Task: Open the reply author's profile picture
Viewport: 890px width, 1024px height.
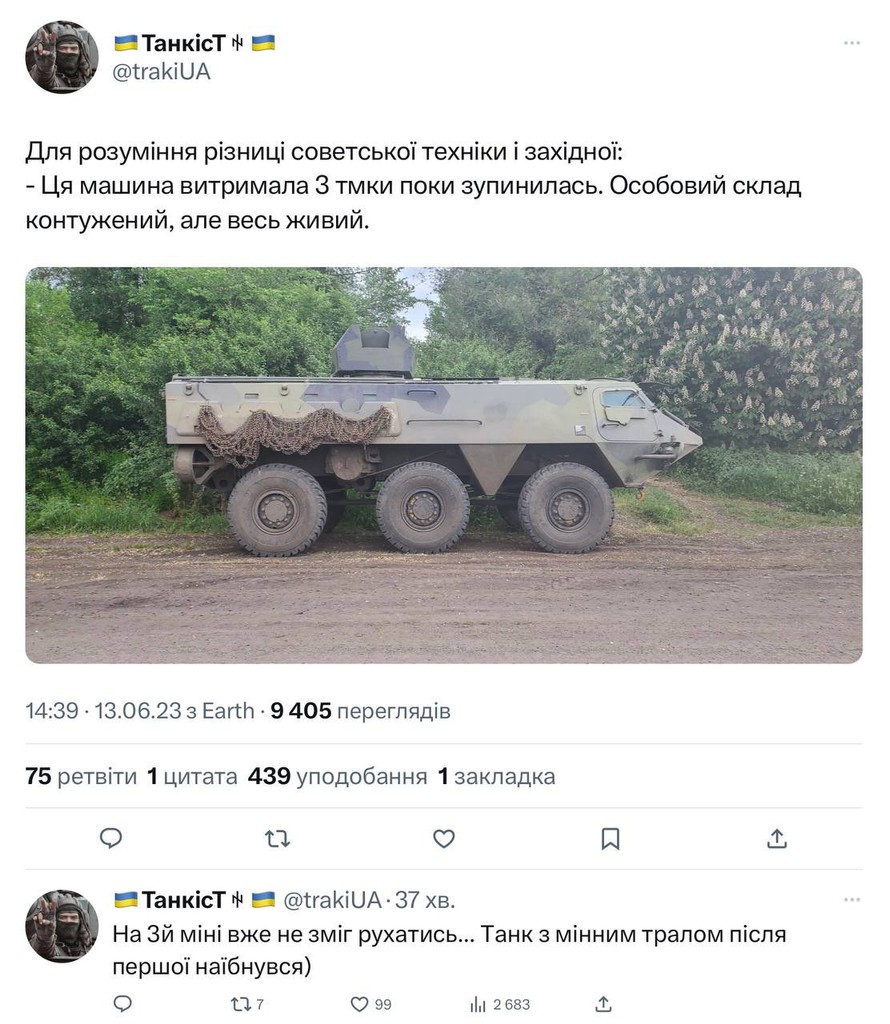Action: pos(62,918)
